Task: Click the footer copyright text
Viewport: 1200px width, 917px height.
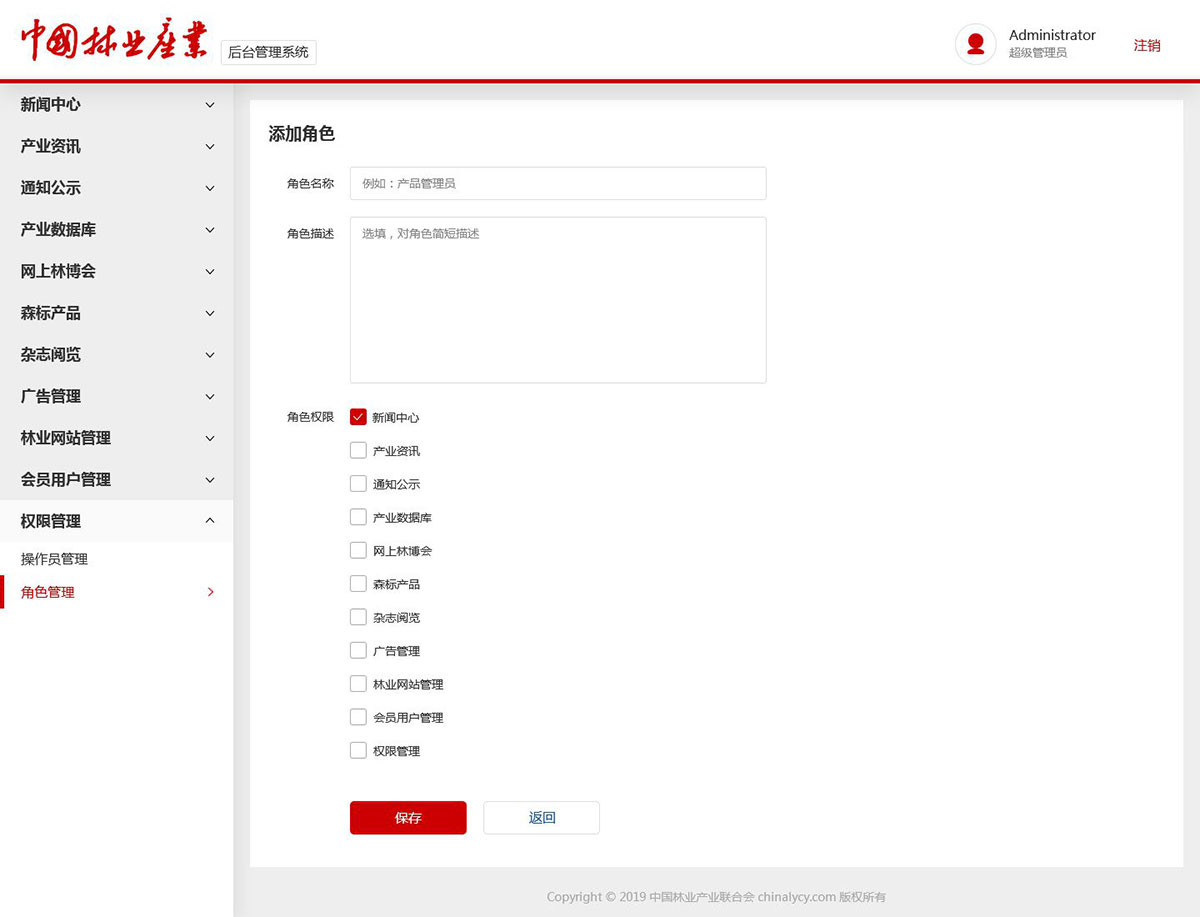Action: (716, 897)
